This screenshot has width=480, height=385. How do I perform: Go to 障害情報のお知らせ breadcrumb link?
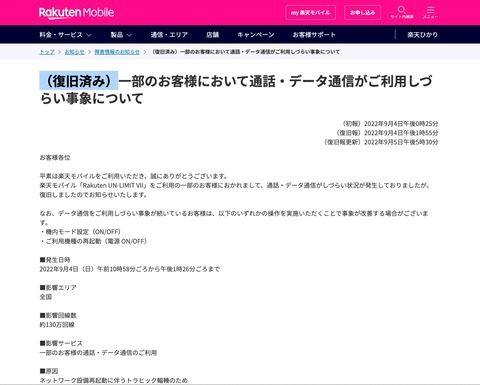[x=117, y=52]
